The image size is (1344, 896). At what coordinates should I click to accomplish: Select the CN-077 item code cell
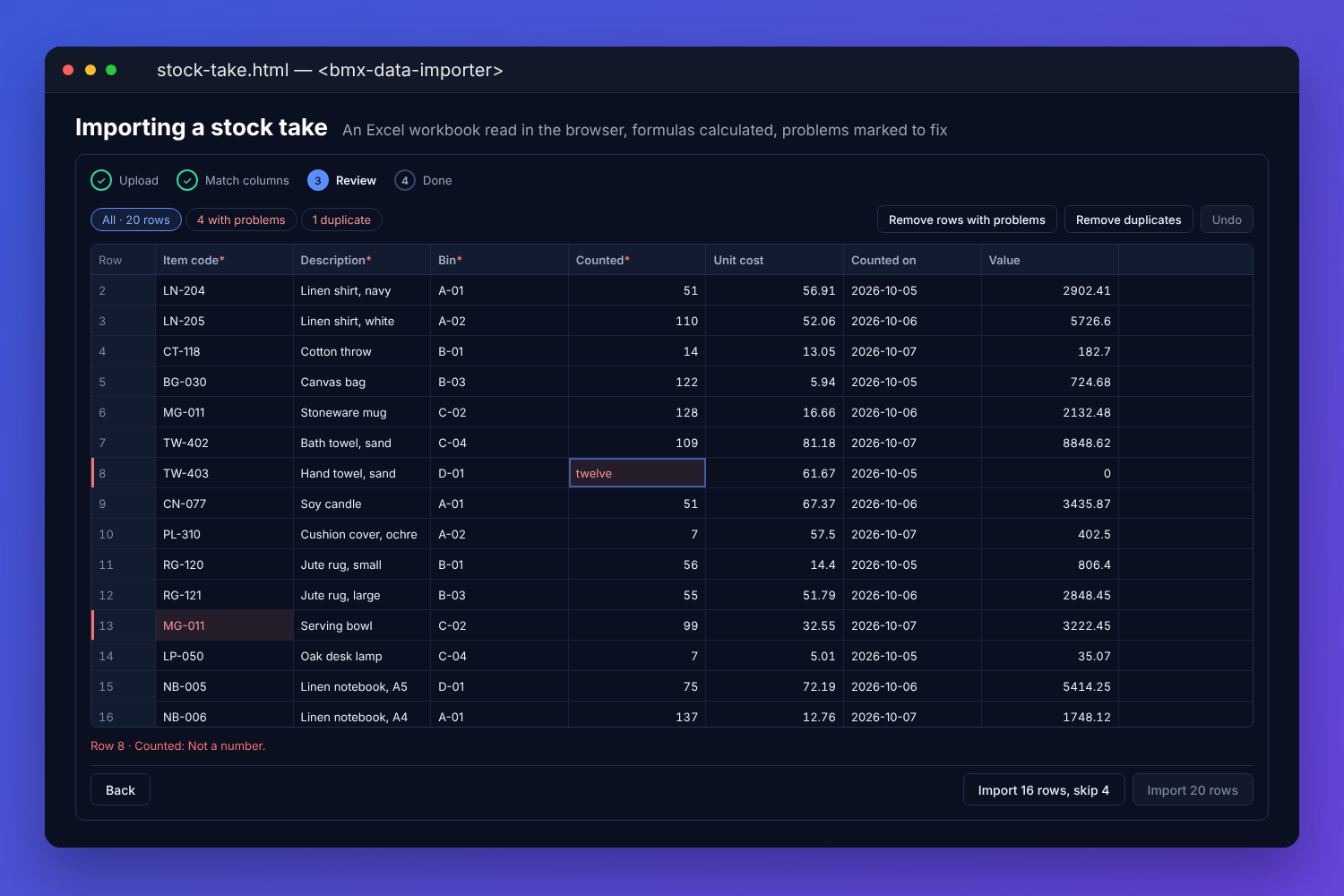click(224, 504)
